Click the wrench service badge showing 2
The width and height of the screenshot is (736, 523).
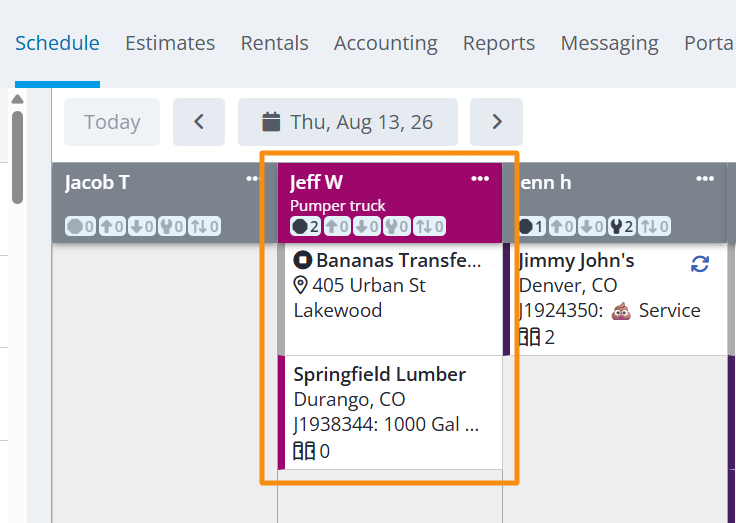(x=622, y=227)
